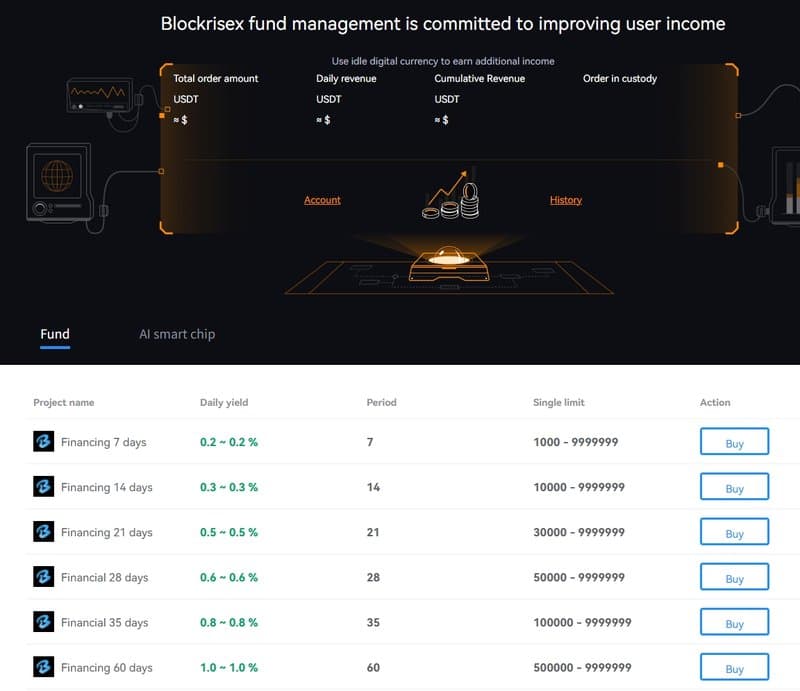Image resolution: width=800 pixels, height=691 pixels.
Task: Buy the Financing 21 days plan
Action: click(x=734, y=532)
